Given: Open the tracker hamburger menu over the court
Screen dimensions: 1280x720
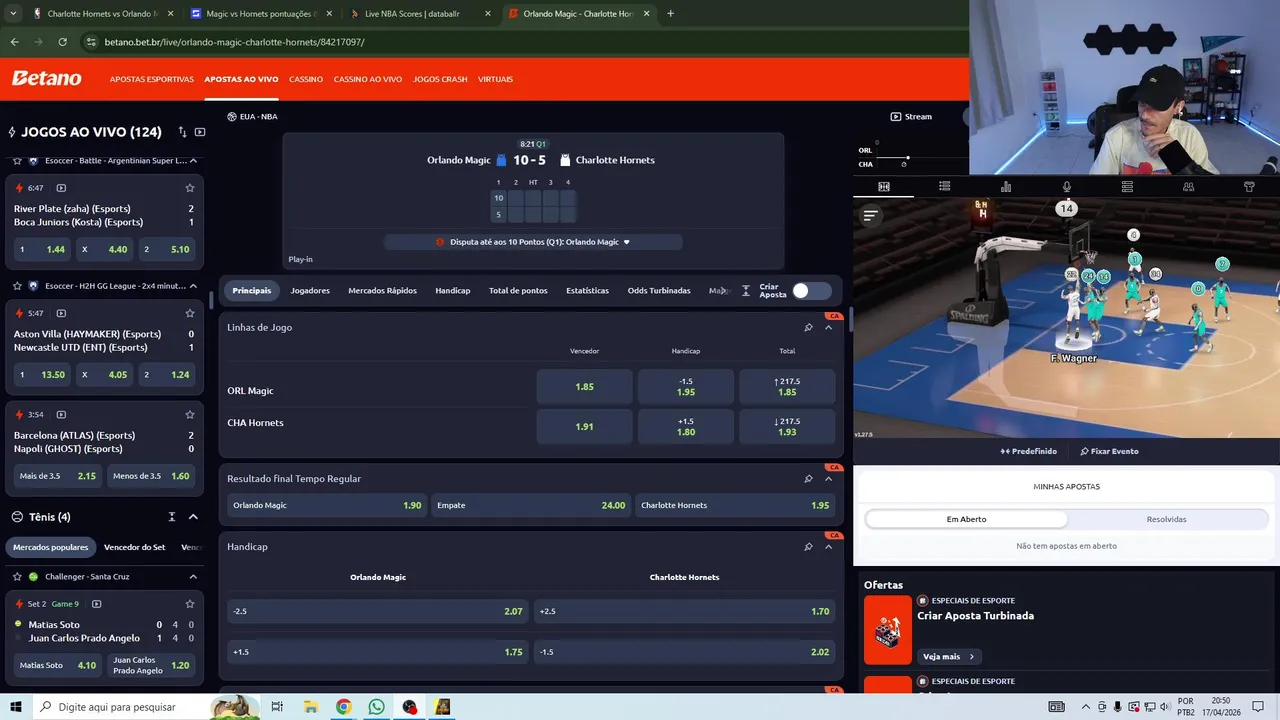Looking at the screenshot, I should (x=870, y=215).
